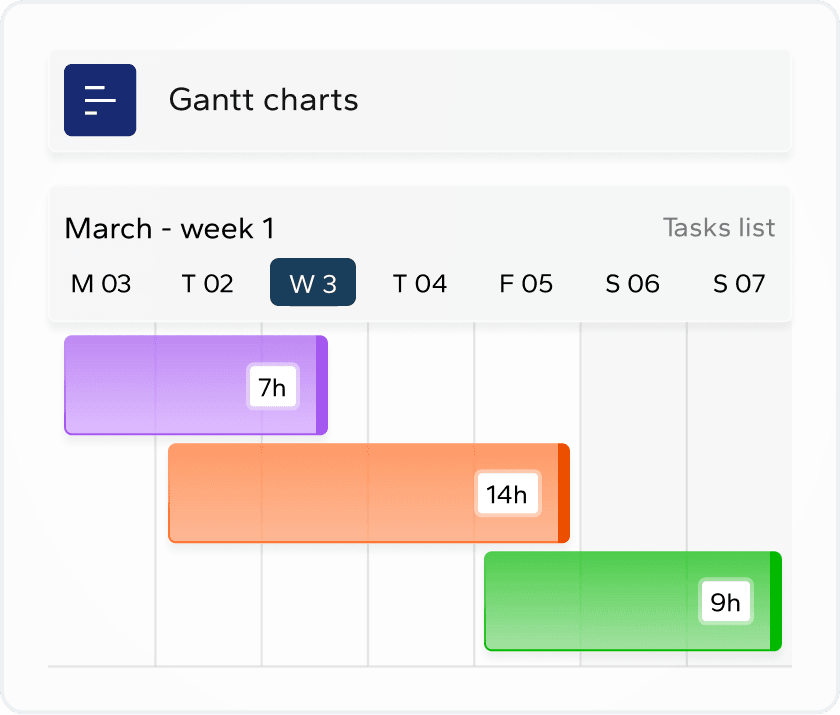This screenshot has width=840, height=715.
Task: Click the 7h duration badge
Action: 273,387
